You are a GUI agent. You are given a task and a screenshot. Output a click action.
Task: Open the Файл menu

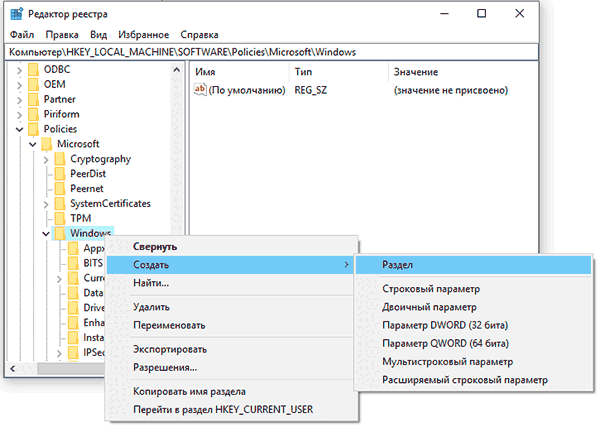[x=22, y=35]
